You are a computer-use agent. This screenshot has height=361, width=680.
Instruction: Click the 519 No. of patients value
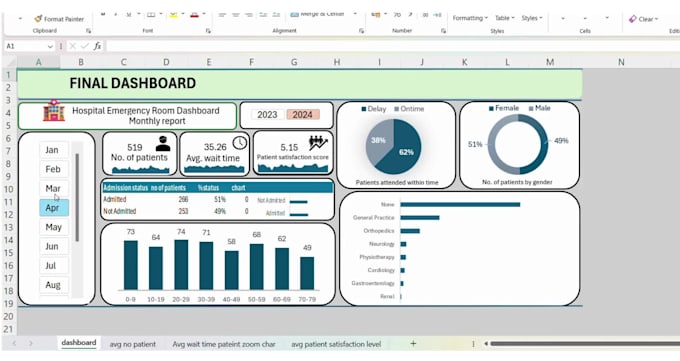coord(135,148)
